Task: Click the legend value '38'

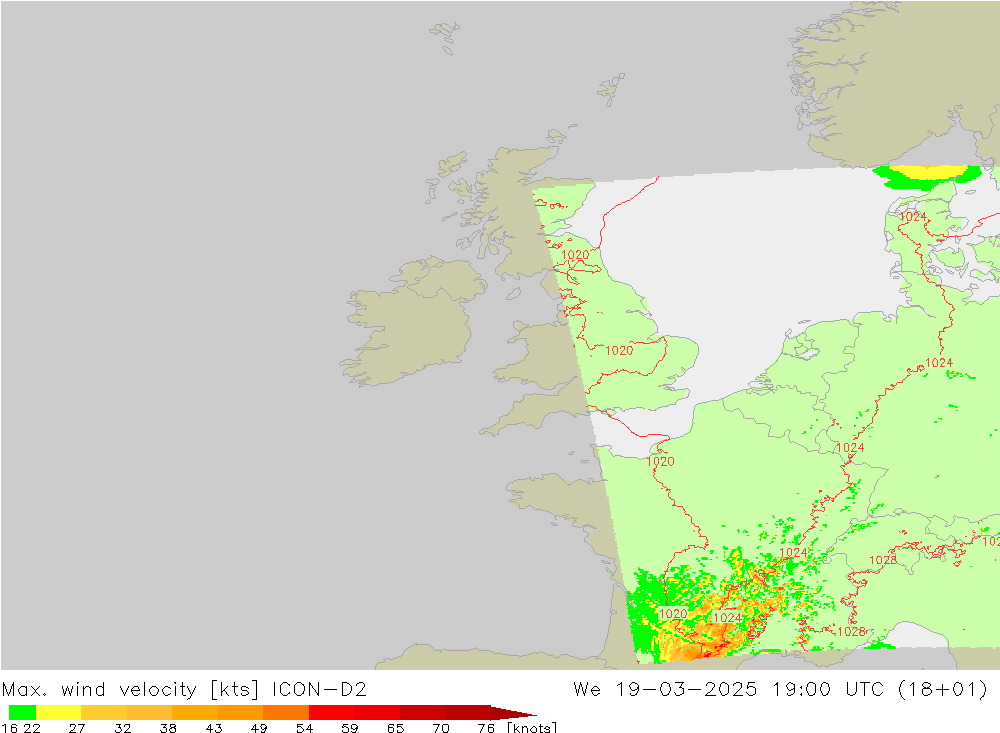Action: (x=168, y=728)
